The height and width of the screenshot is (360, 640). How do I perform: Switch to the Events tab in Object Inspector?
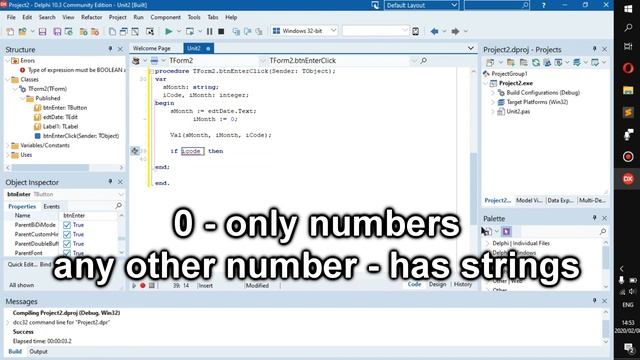pos(51,207)
